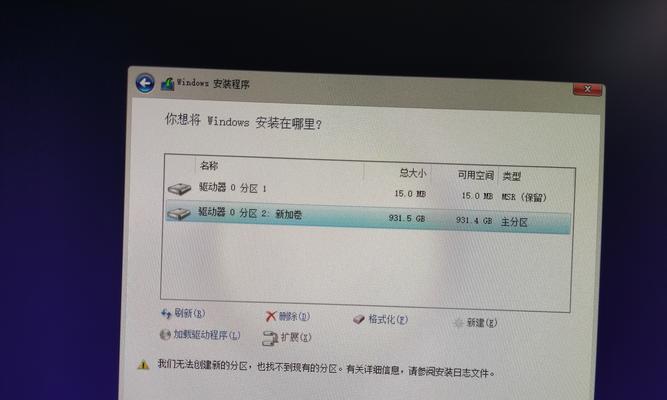
Task: Open the 格式化(F) format option
Action: coord(380,319)
